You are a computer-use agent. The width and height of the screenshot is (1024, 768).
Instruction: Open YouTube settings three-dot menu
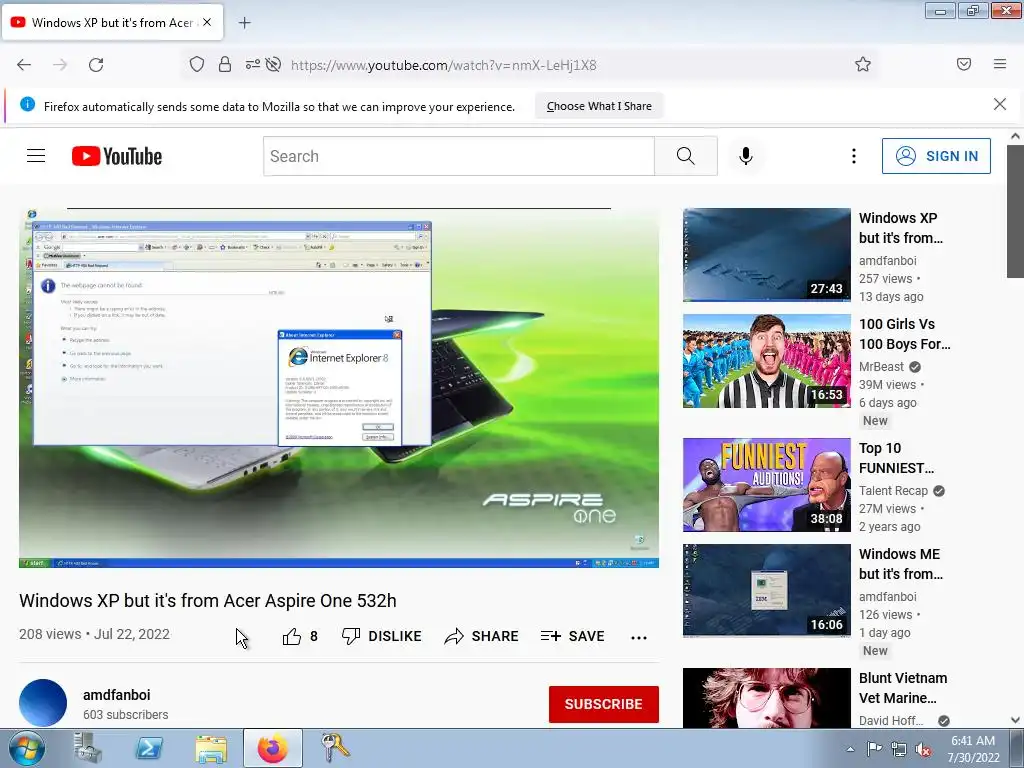click(854, 156)
